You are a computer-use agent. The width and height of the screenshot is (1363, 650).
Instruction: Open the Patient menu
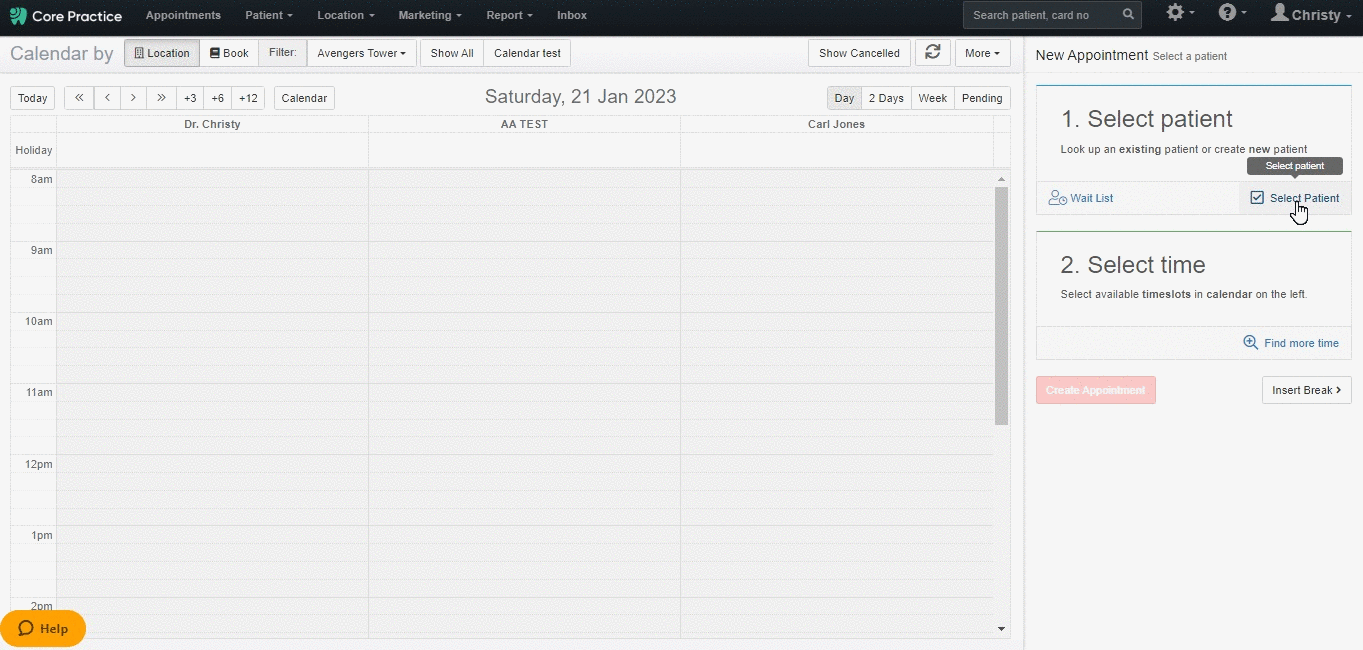click(x=269, y=15)
